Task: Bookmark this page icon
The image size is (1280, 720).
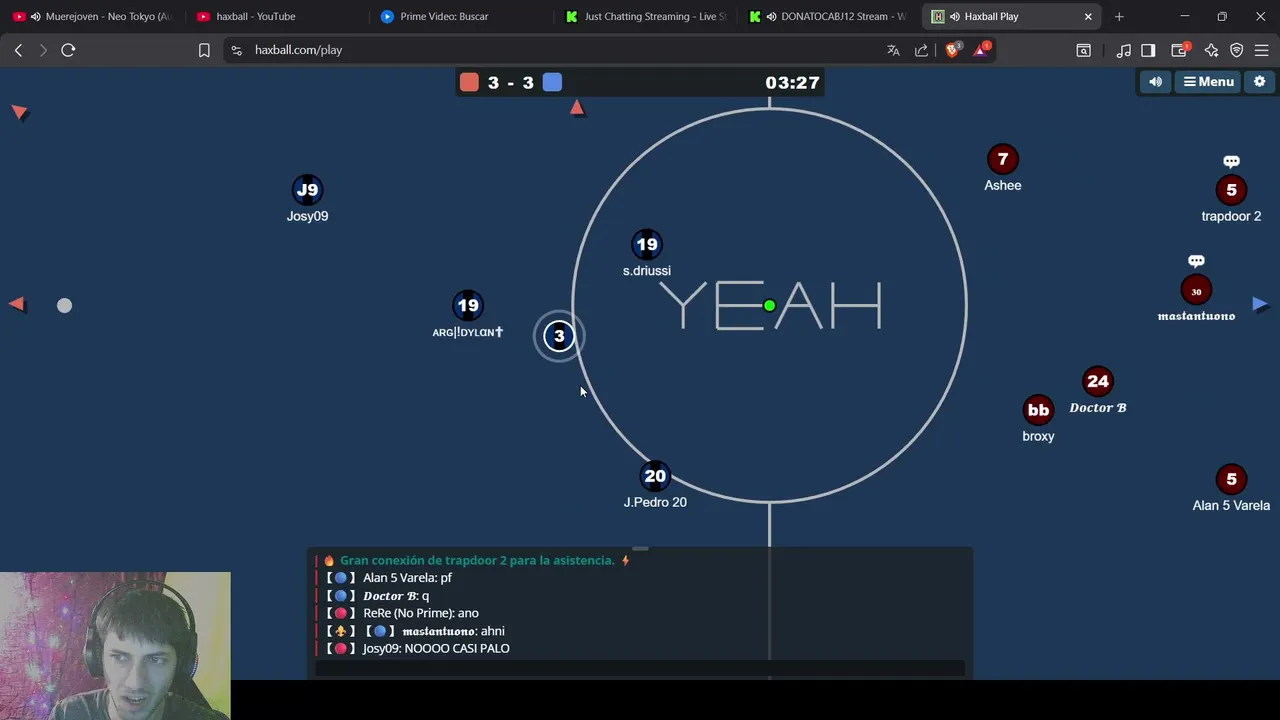Action: point(204,50)
